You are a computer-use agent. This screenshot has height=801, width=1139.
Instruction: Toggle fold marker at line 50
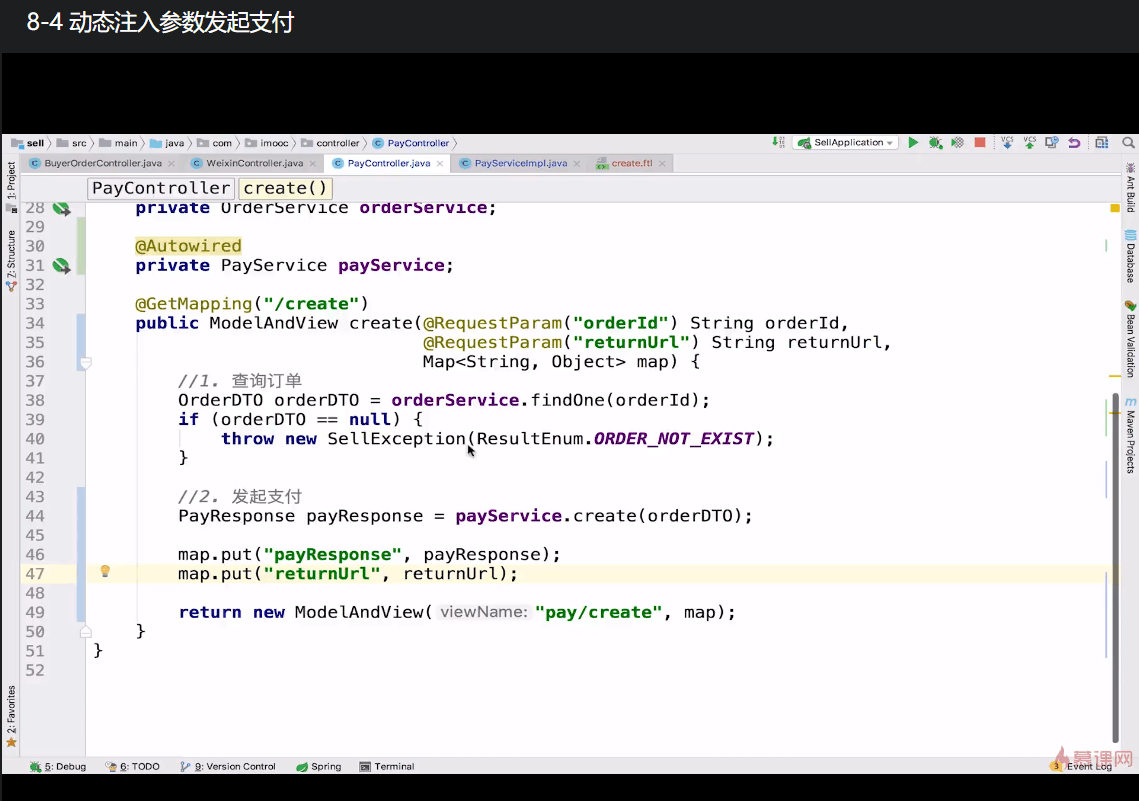(86, 632)
